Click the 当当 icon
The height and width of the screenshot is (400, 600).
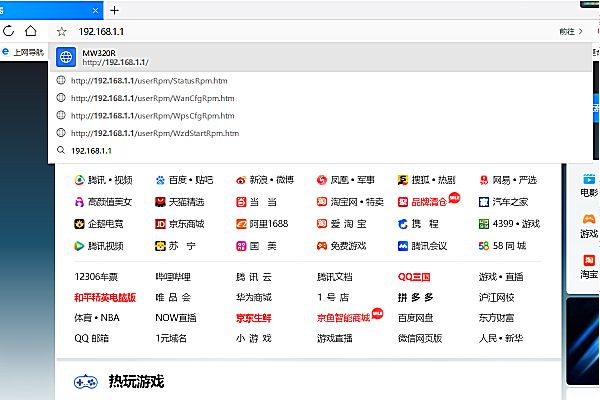click(x=241, y=202)
